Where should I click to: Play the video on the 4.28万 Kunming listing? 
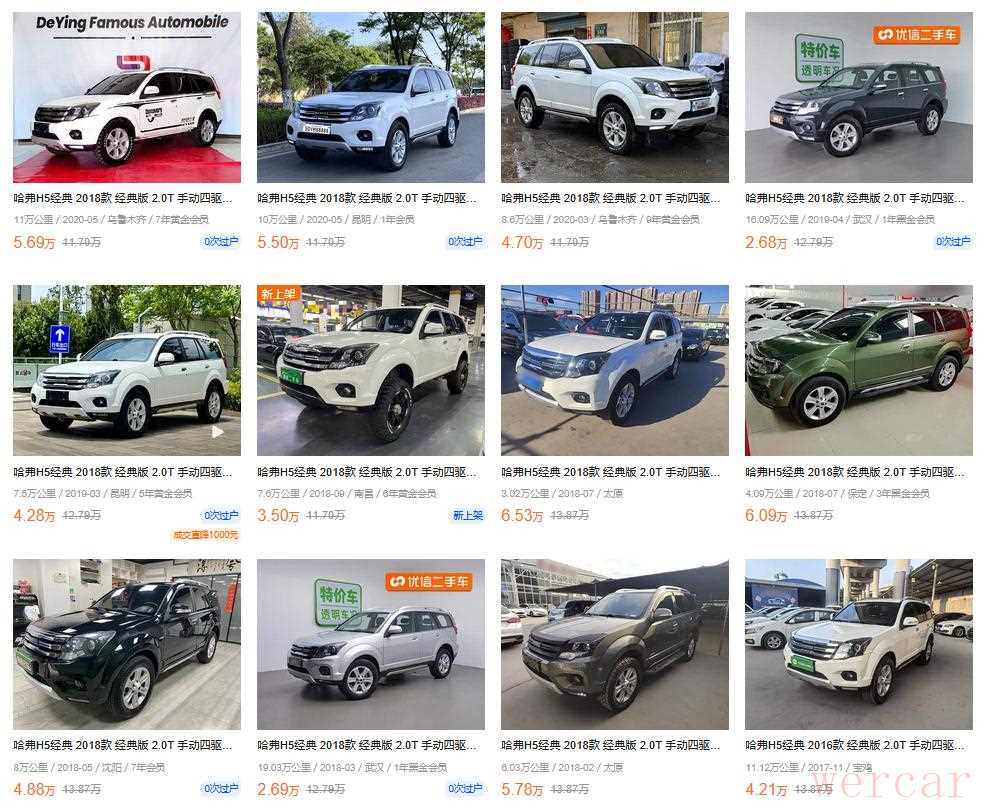pyautogui.click(x=217, y=432)
